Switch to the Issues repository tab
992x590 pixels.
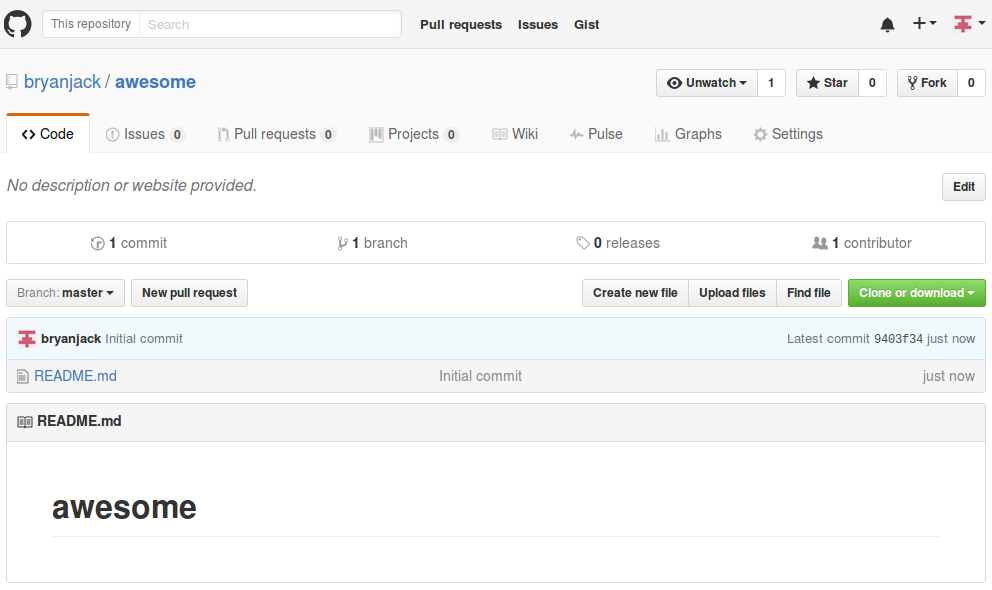(x=145, y=134)
